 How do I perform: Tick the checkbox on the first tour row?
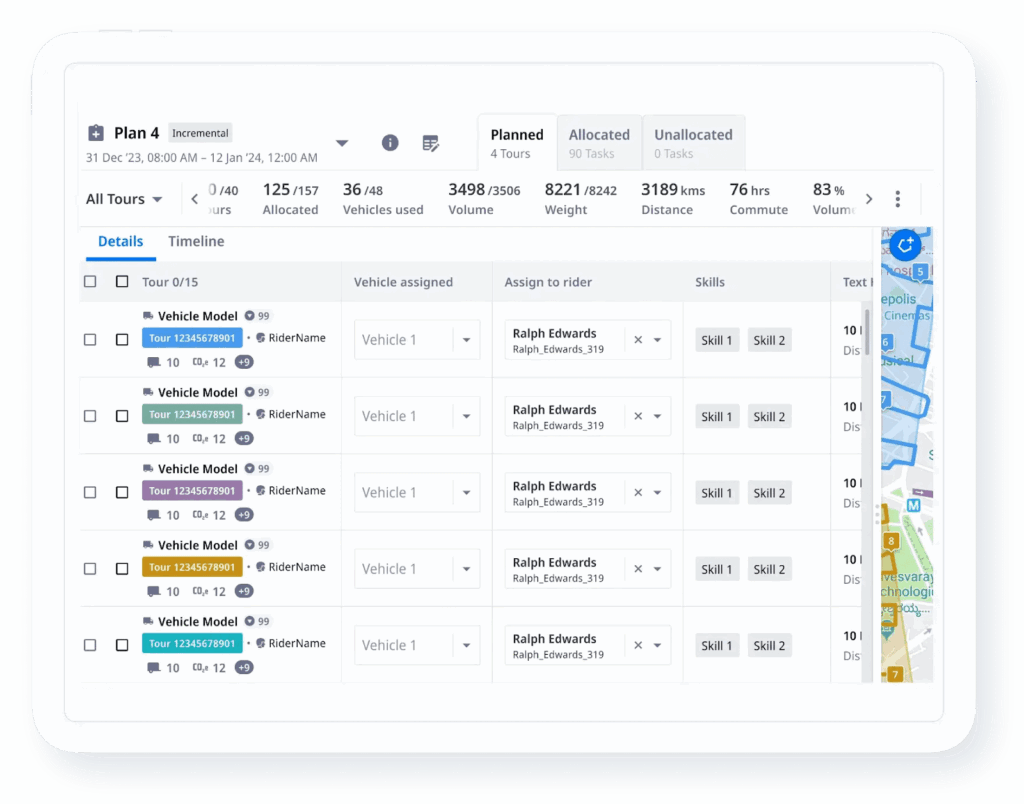tap(90, 337)
